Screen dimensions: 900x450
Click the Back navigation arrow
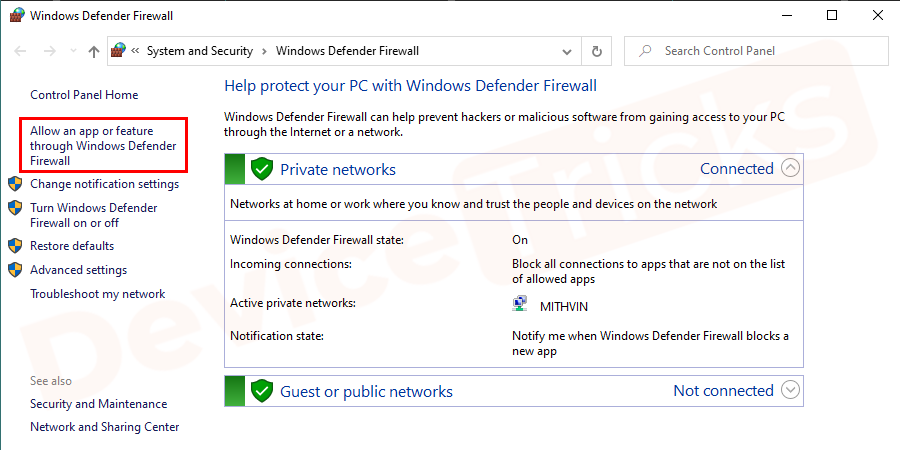coord(21,51)
